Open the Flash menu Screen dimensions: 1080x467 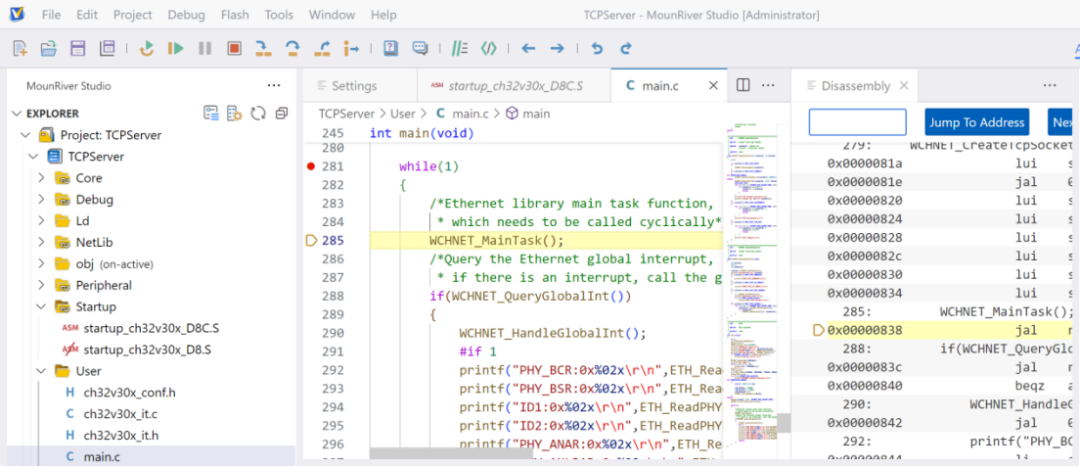tap(234, 15)
